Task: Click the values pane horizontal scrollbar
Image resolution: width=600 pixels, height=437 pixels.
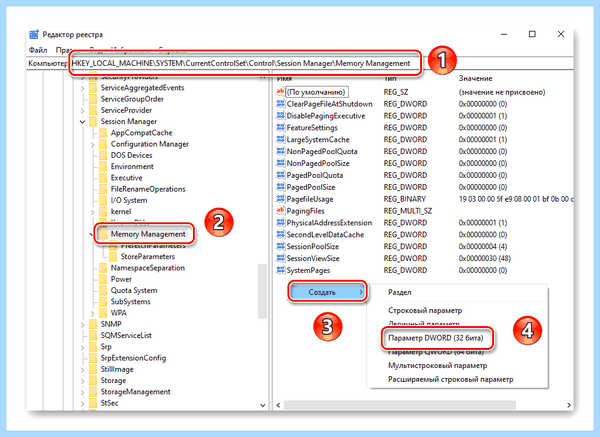Action: 399,405
